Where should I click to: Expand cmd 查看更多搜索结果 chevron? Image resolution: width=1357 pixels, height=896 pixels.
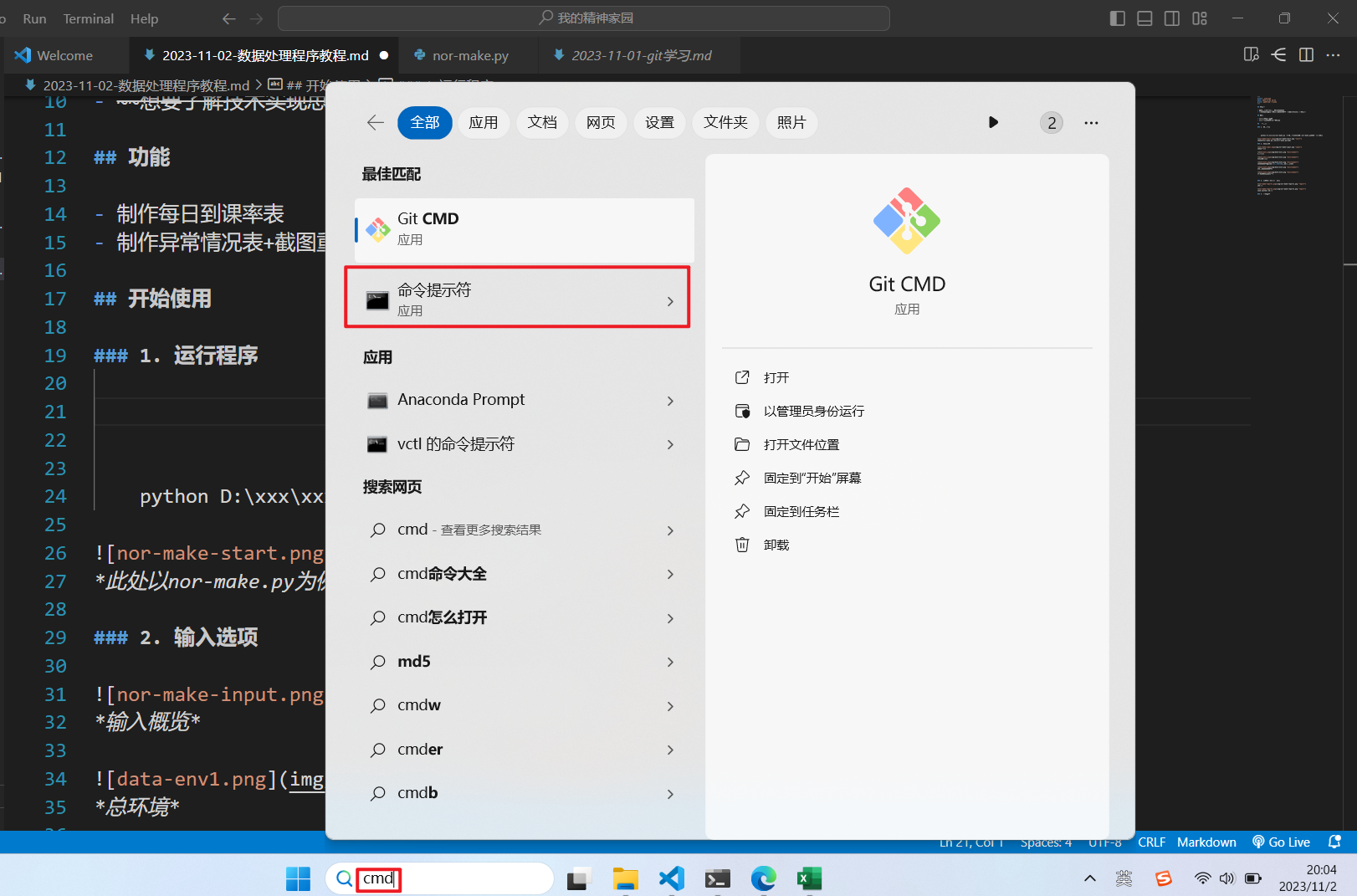[670, 530]
